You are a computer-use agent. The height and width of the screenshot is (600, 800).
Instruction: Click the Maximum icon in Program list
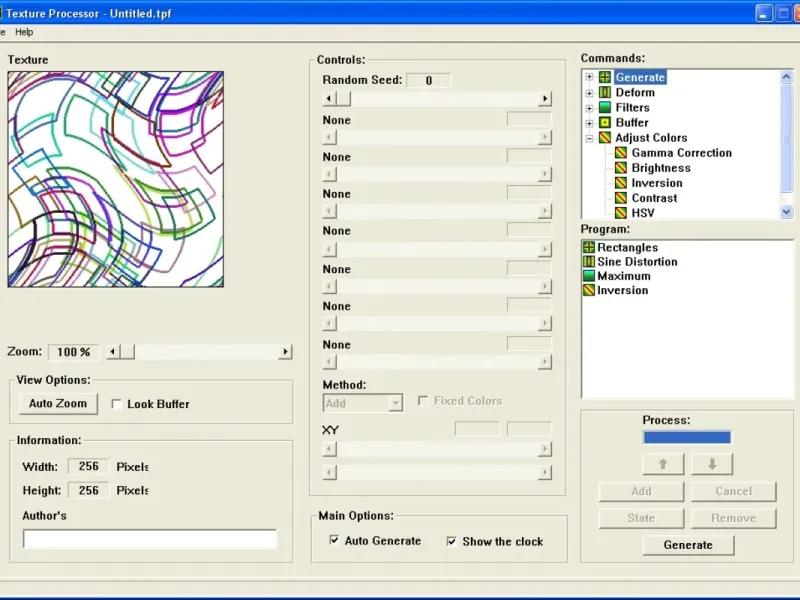589,276
